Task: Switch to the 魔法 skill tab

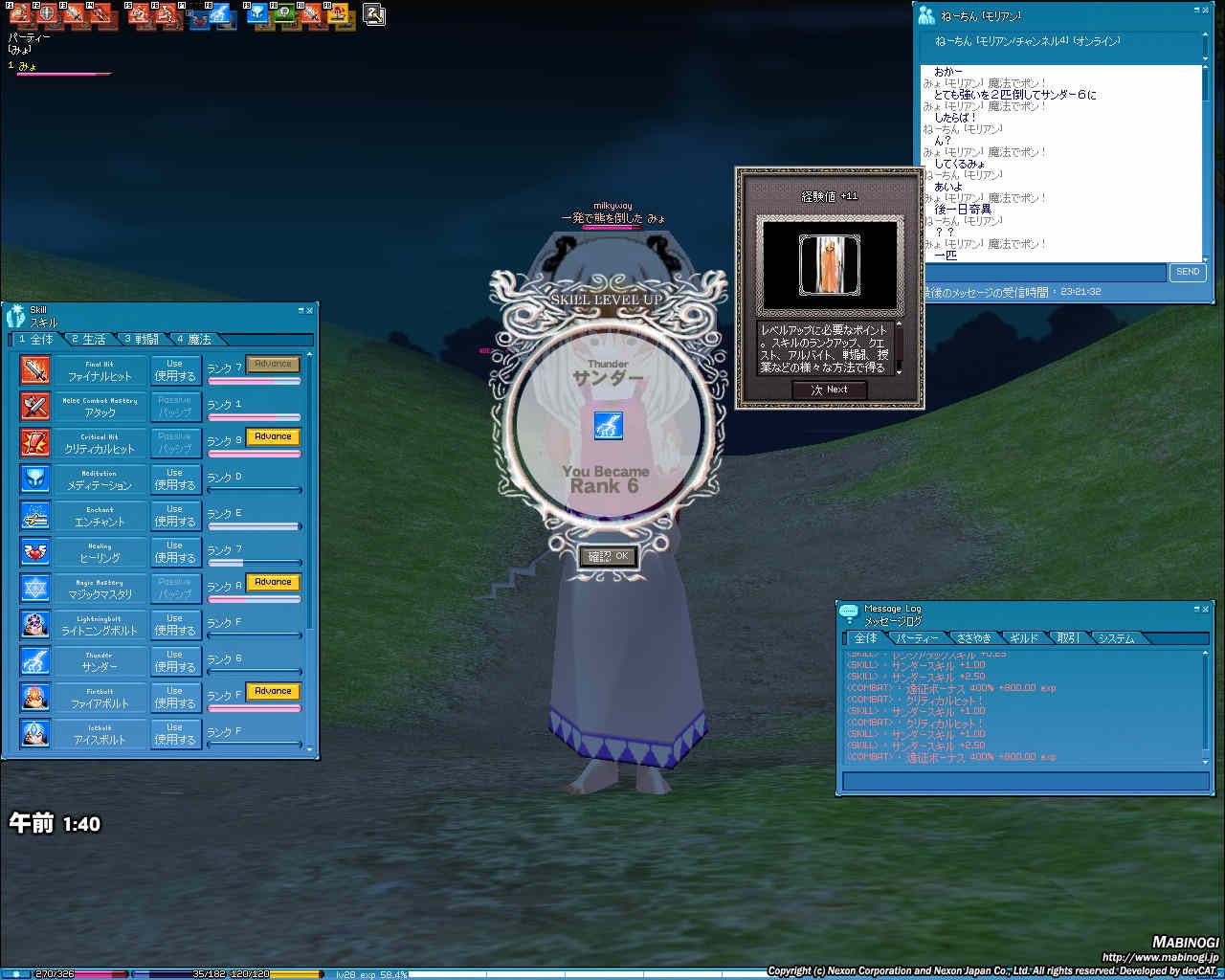Action: [x=195, y=340]
